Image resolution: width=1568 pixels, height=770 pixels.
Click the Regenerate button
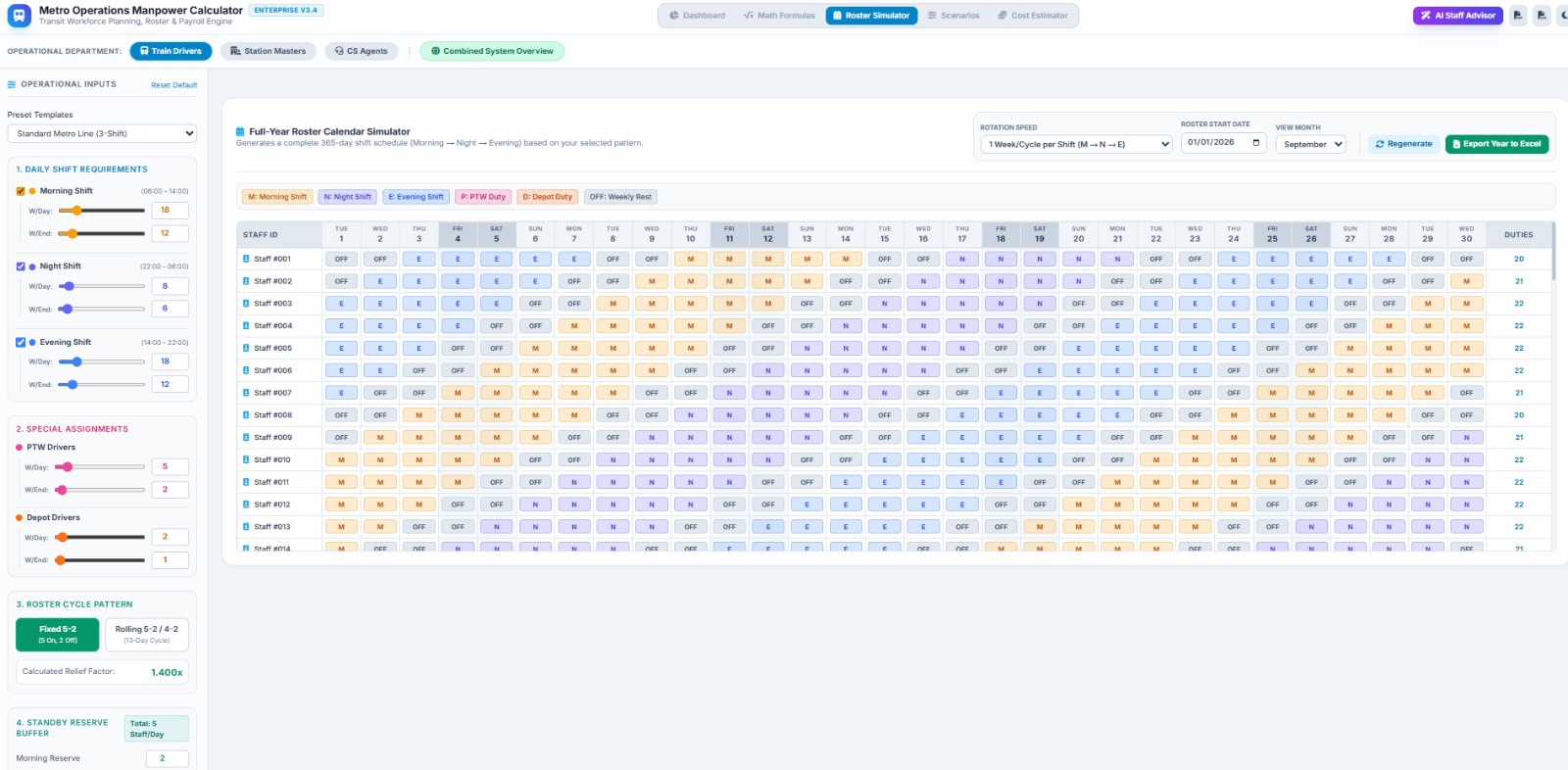(x=1403, y=144)
